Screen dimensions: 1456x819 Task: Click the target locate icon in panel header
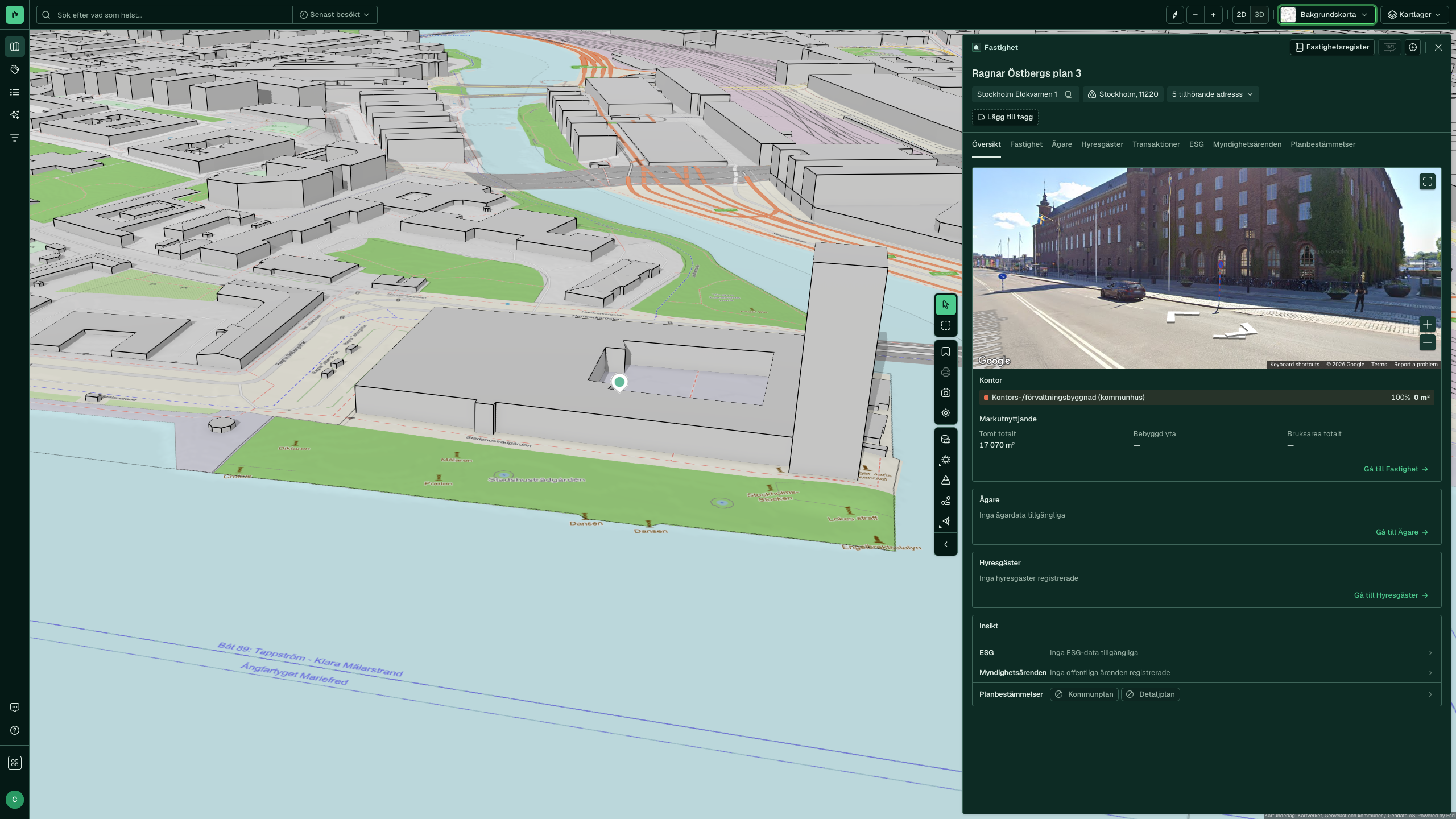click(x=1413, y=47)
